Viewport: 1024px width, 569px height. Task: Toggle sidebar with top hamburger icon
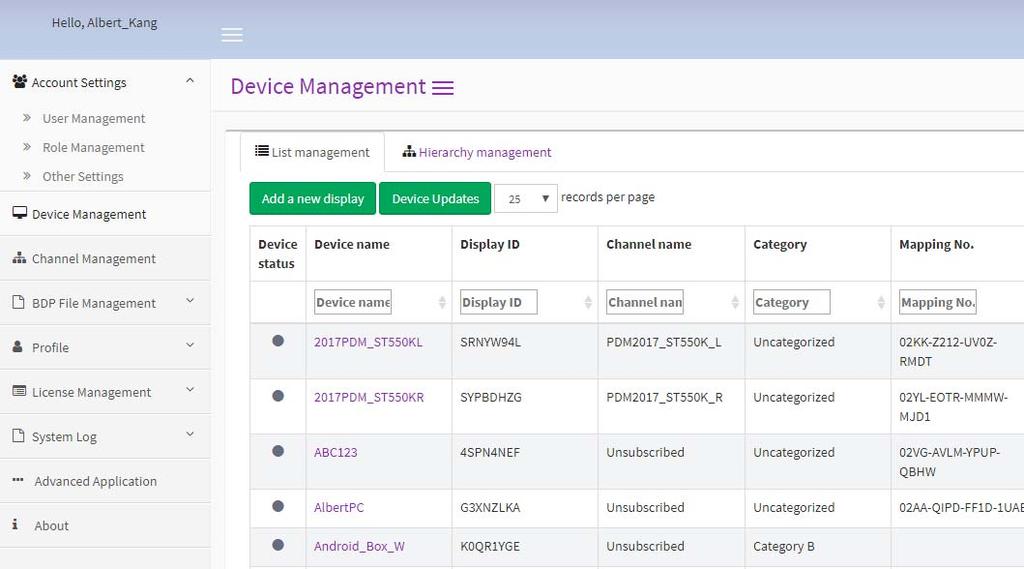(232, 35)
